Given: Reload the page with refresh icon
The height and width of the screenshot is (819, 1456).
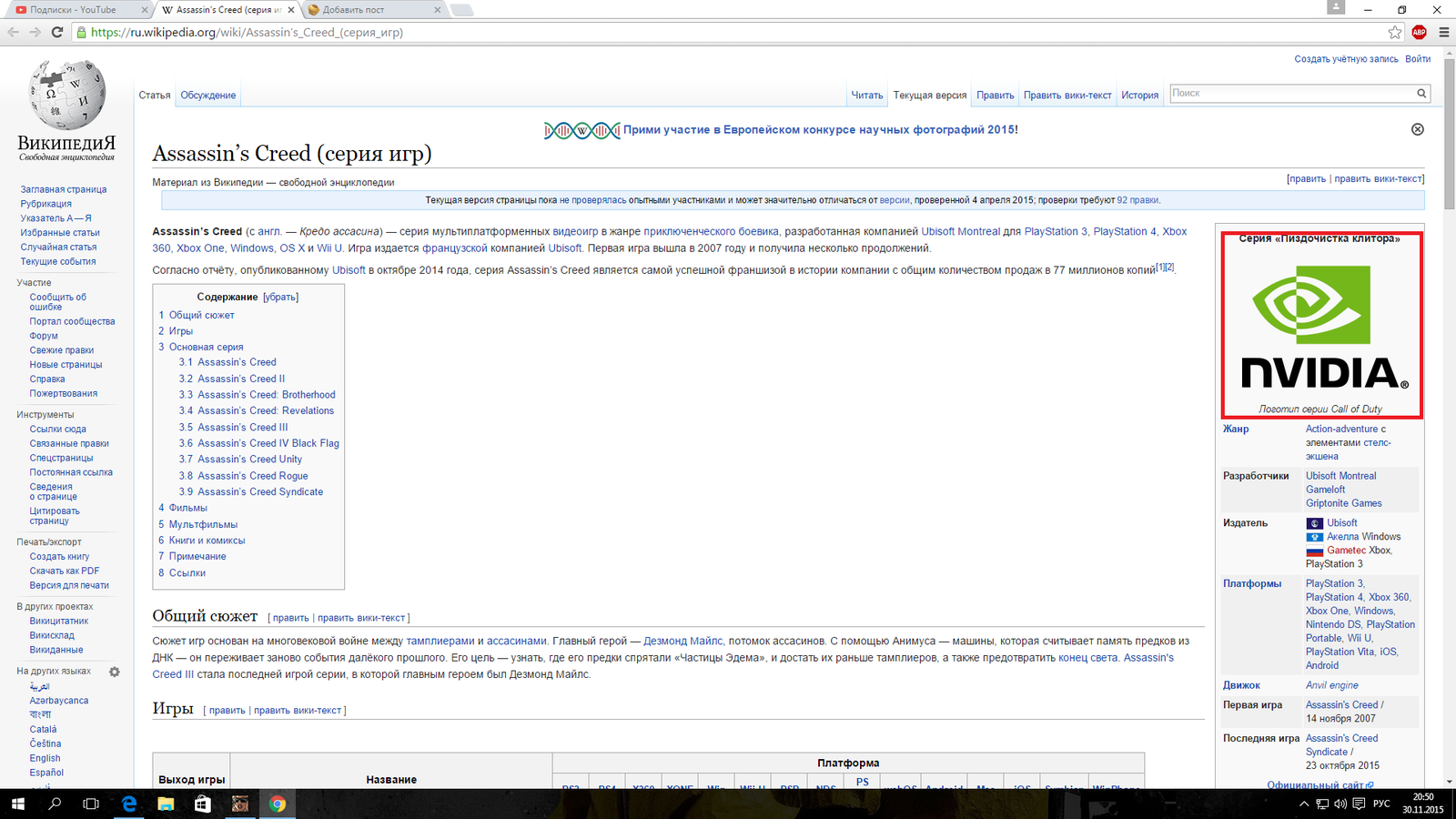Looking at the screenshot, I should coord(56,32).
